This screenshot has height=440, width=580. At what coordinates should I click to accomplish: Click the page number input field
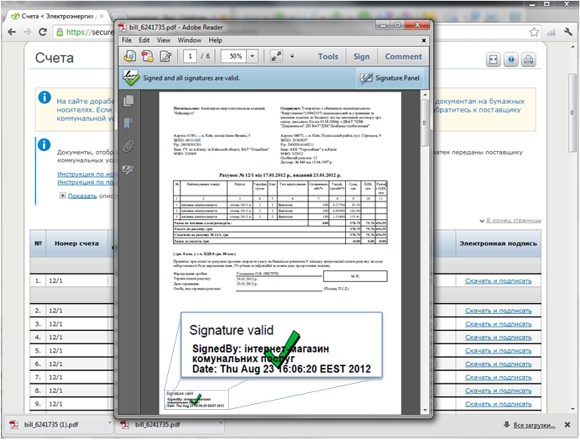190,56
